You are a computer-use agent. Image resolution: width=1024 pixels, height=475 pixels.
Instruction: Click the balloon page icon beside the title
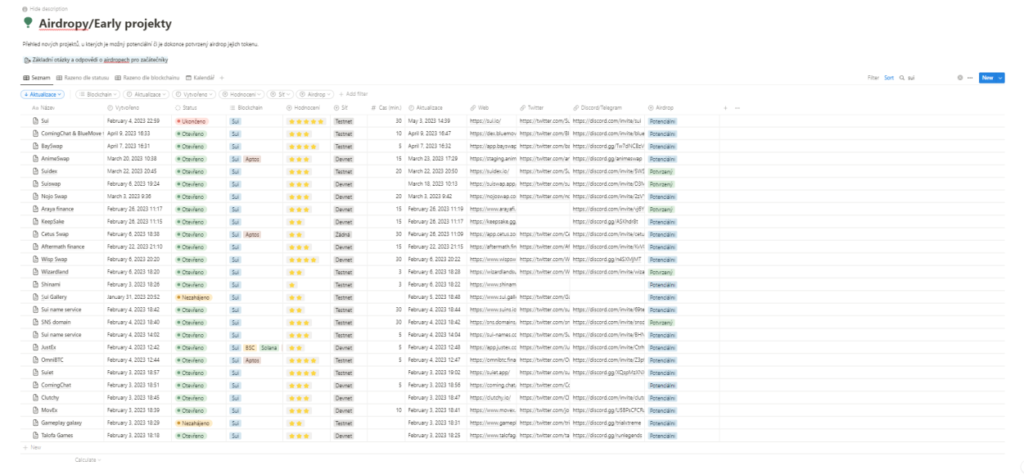(x=27, y=20)
